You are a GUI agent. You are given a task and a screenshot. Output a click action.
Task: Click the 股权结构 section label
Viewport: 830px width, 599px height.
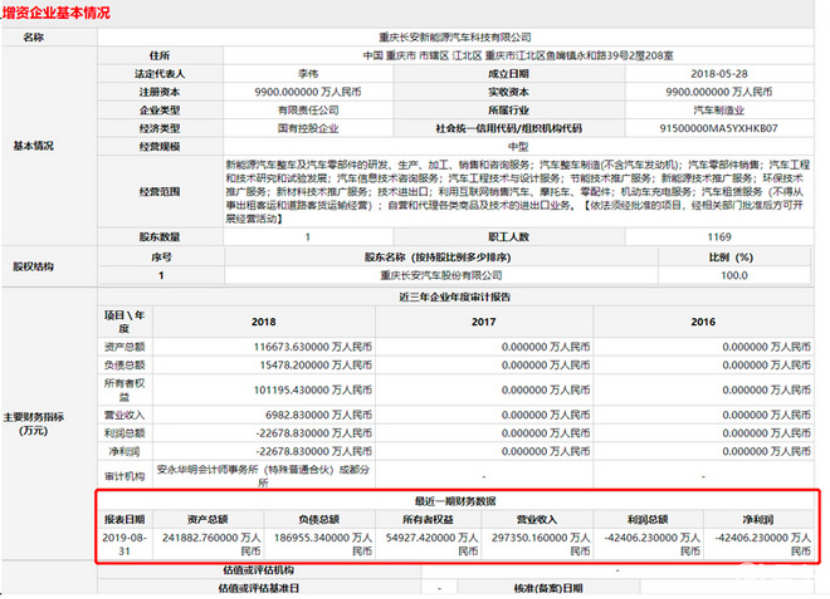(33, 266)
